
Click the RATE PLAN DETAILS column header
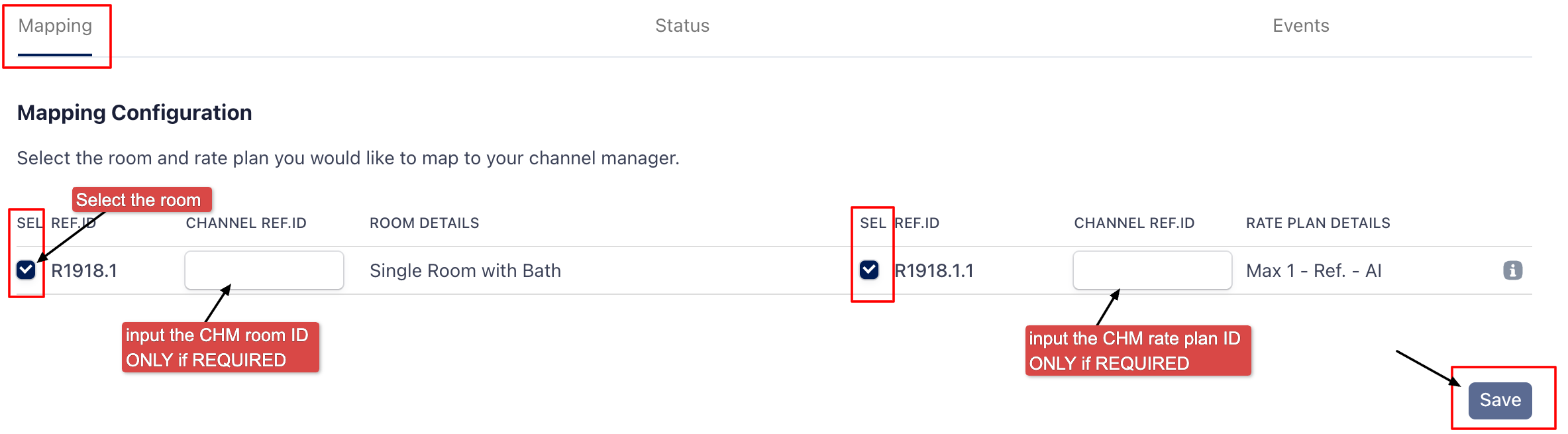(x=1318, y=223)
